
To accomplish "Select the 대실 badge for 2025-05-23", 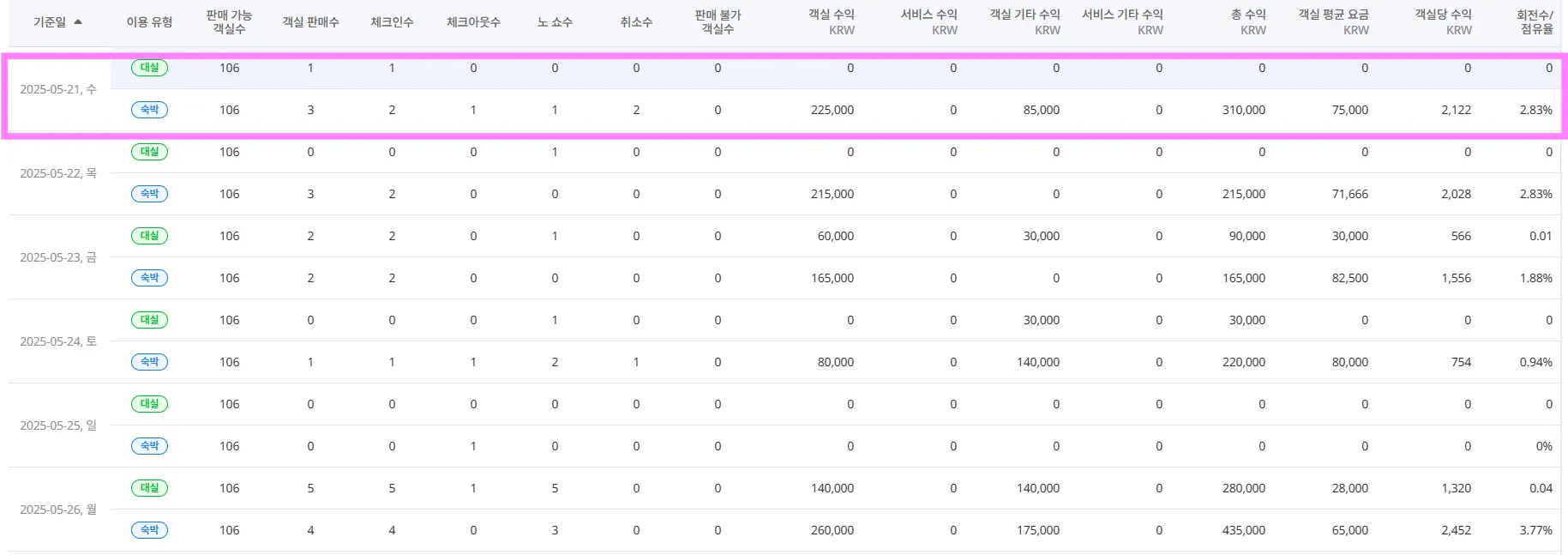I will (149, 236).
